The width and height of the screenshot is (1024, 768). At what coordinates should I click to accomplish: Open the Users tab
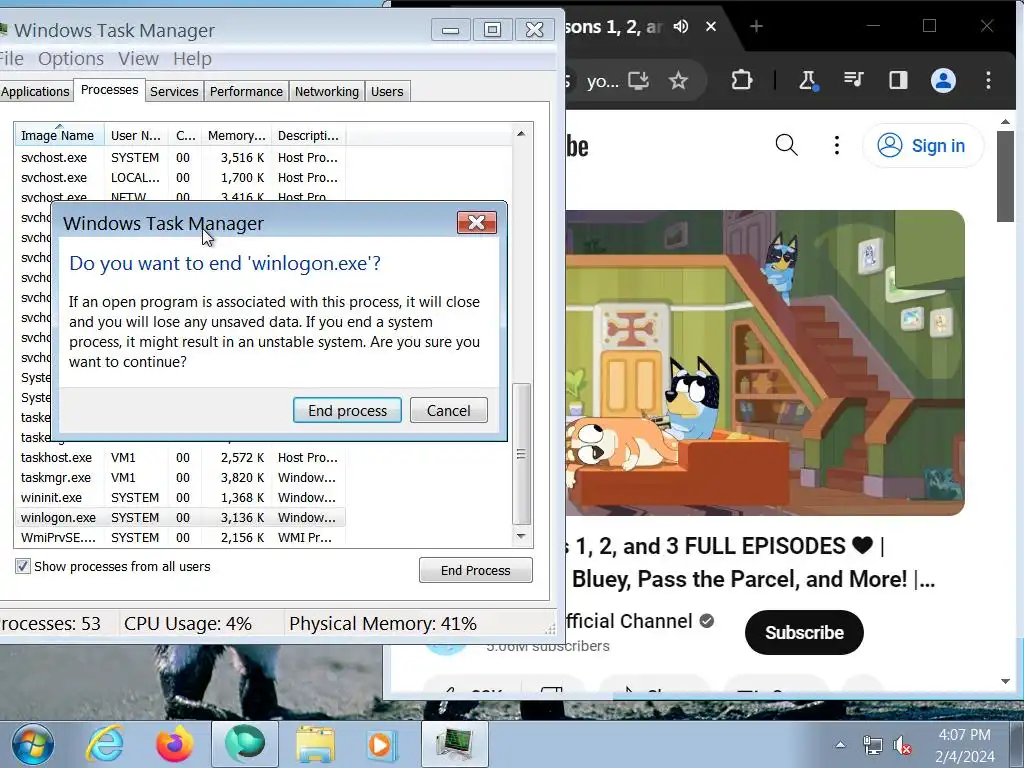(387, 91)
